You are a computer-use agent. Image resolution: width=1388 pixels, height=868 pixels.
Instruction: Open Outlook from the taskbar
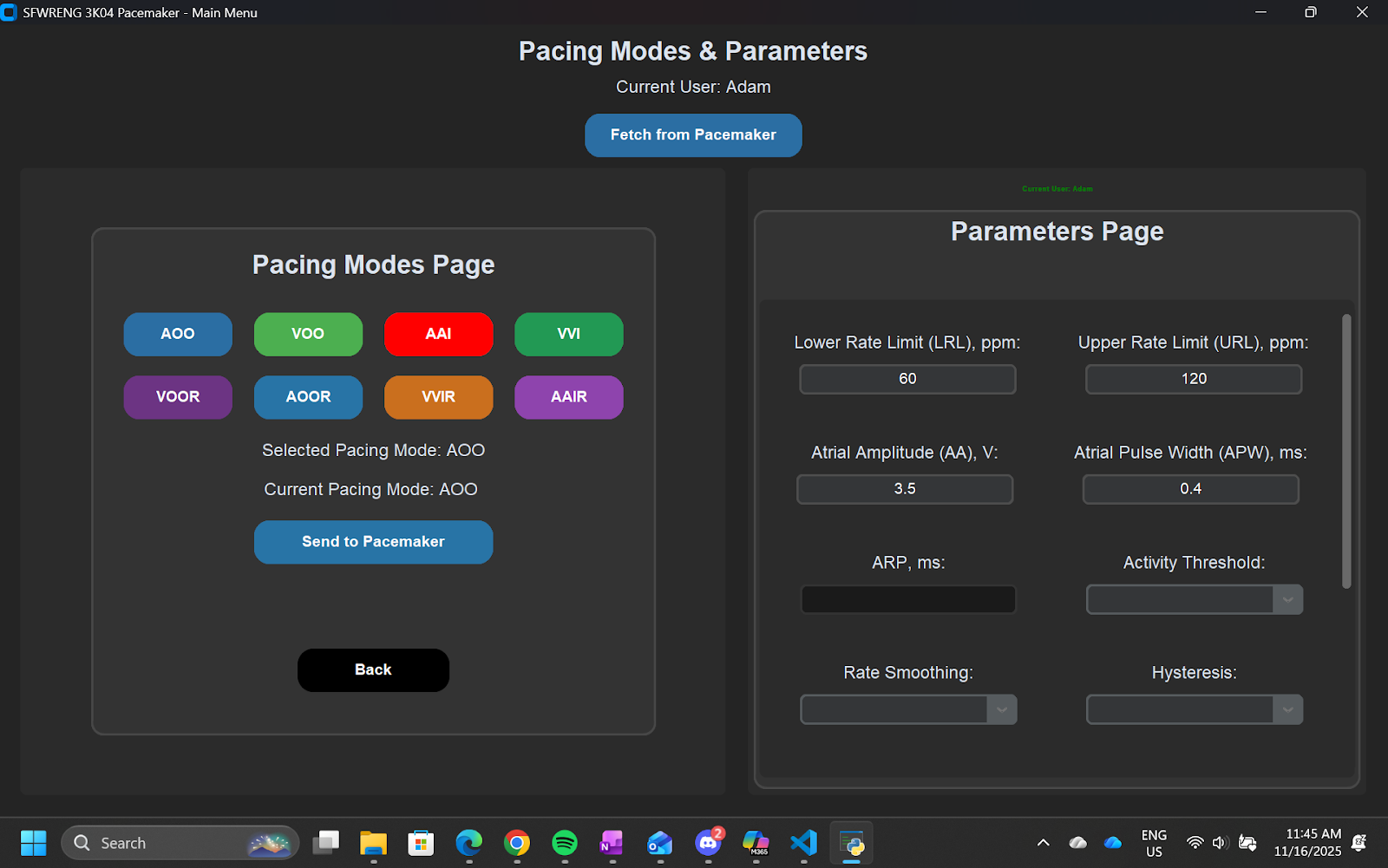659,842
